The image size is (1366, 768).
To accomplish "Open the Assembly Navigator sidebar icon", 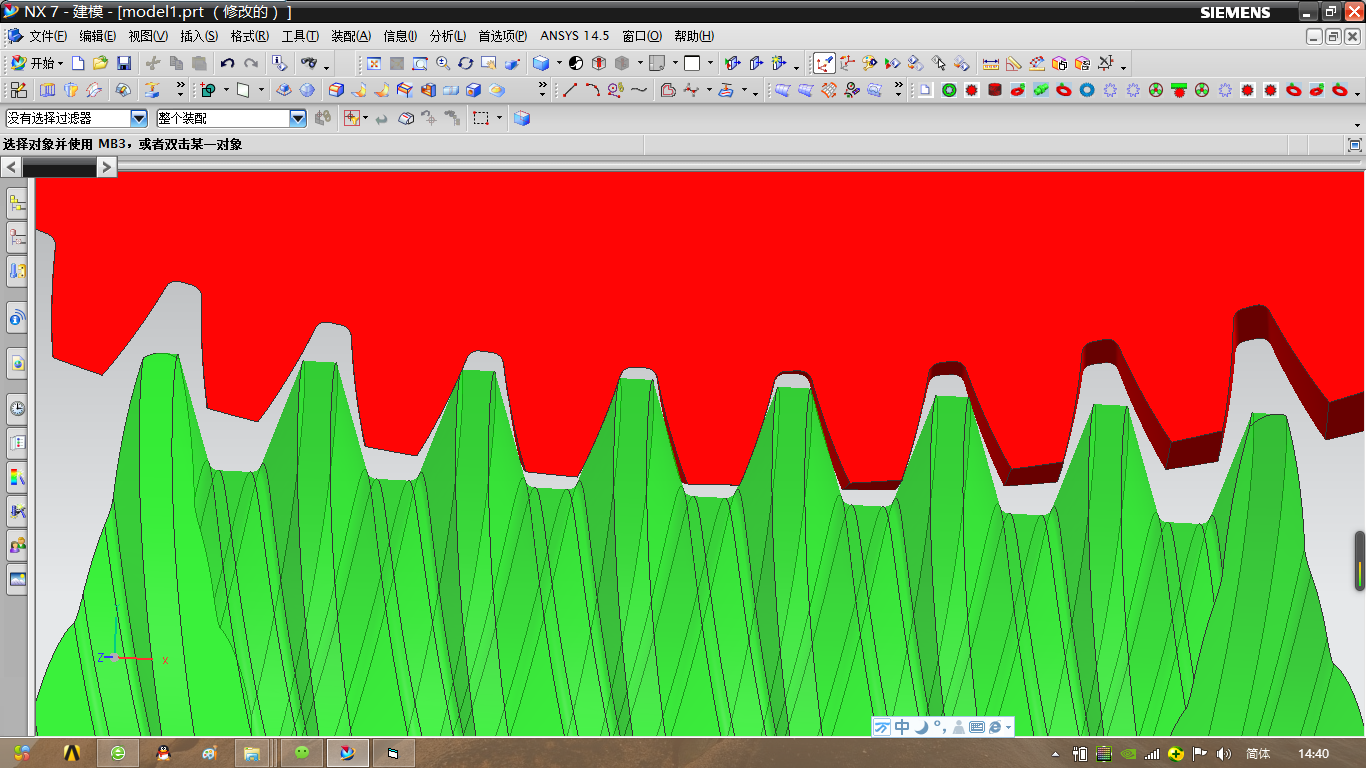I will coord(17,204).
